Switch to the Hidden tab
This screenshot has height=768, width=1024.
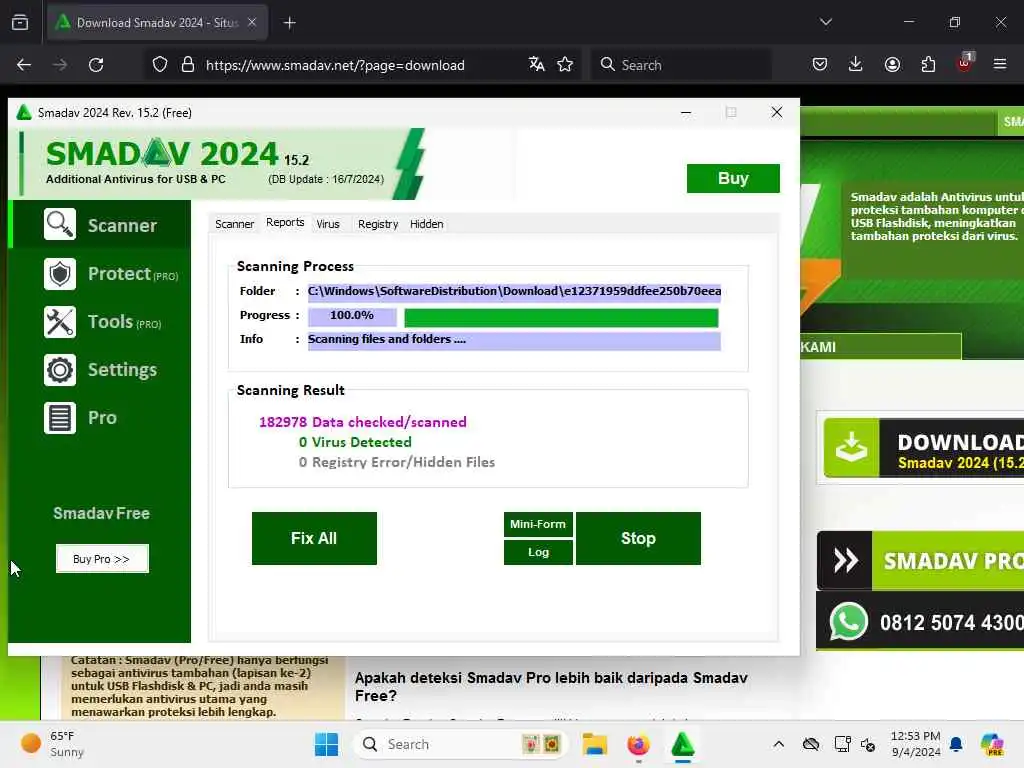point(426,224)
